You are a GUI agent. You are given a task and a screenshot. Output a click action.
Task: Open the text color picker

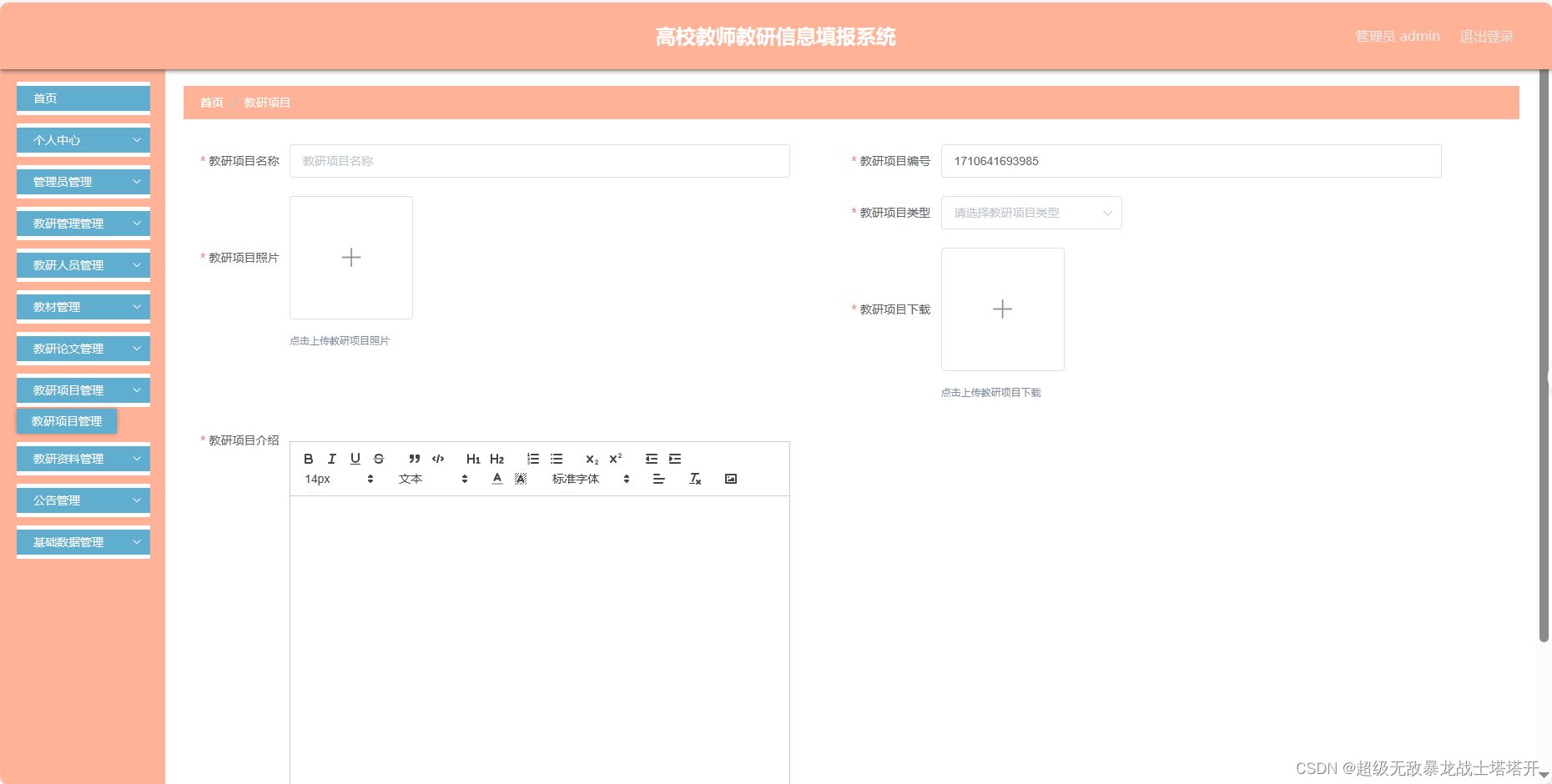(x=497, y=479)
